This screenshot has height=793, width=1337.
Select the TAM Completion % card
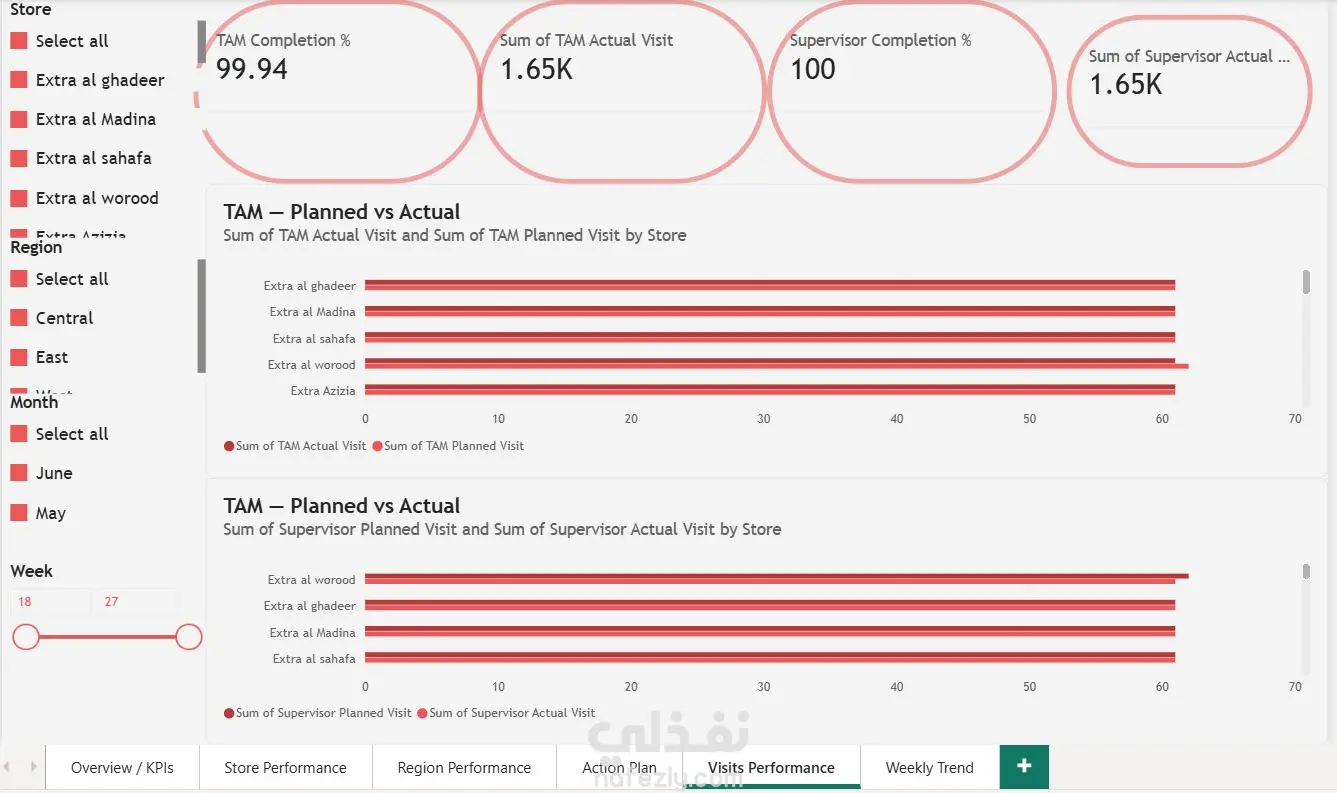(x=337, y=90)
